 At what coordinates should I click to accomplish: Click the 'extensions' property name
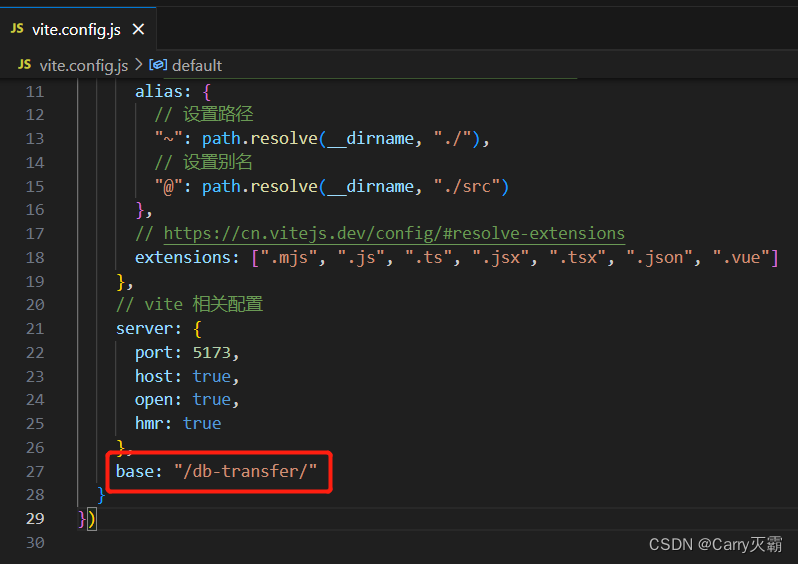[183, 258]
